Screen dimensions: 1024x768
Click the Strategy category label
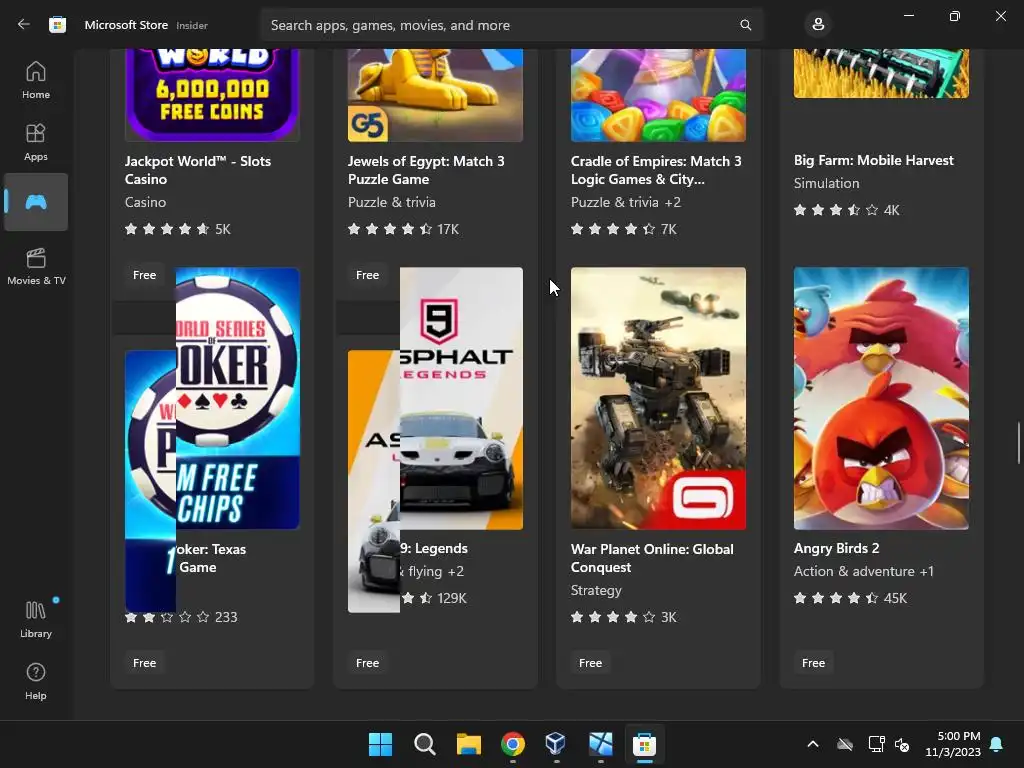[x=596, y=590]
